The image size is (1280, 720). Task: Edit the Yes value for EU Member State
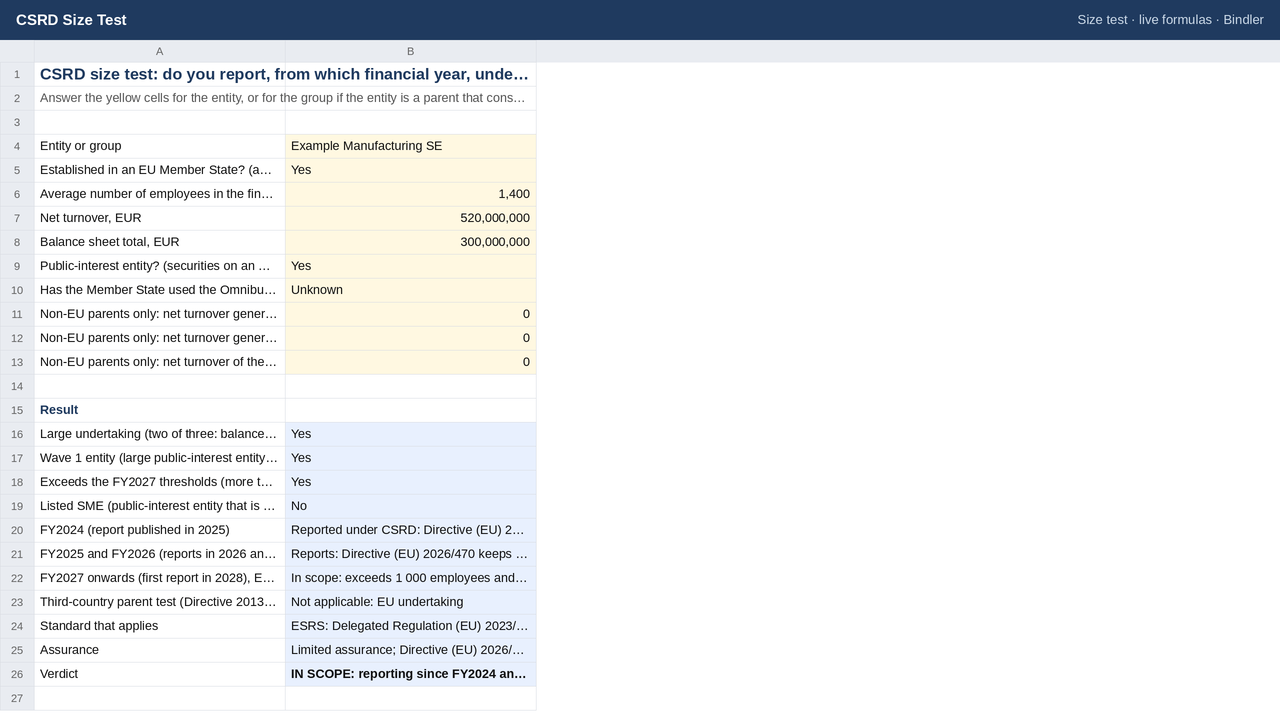tap(411, 170)
